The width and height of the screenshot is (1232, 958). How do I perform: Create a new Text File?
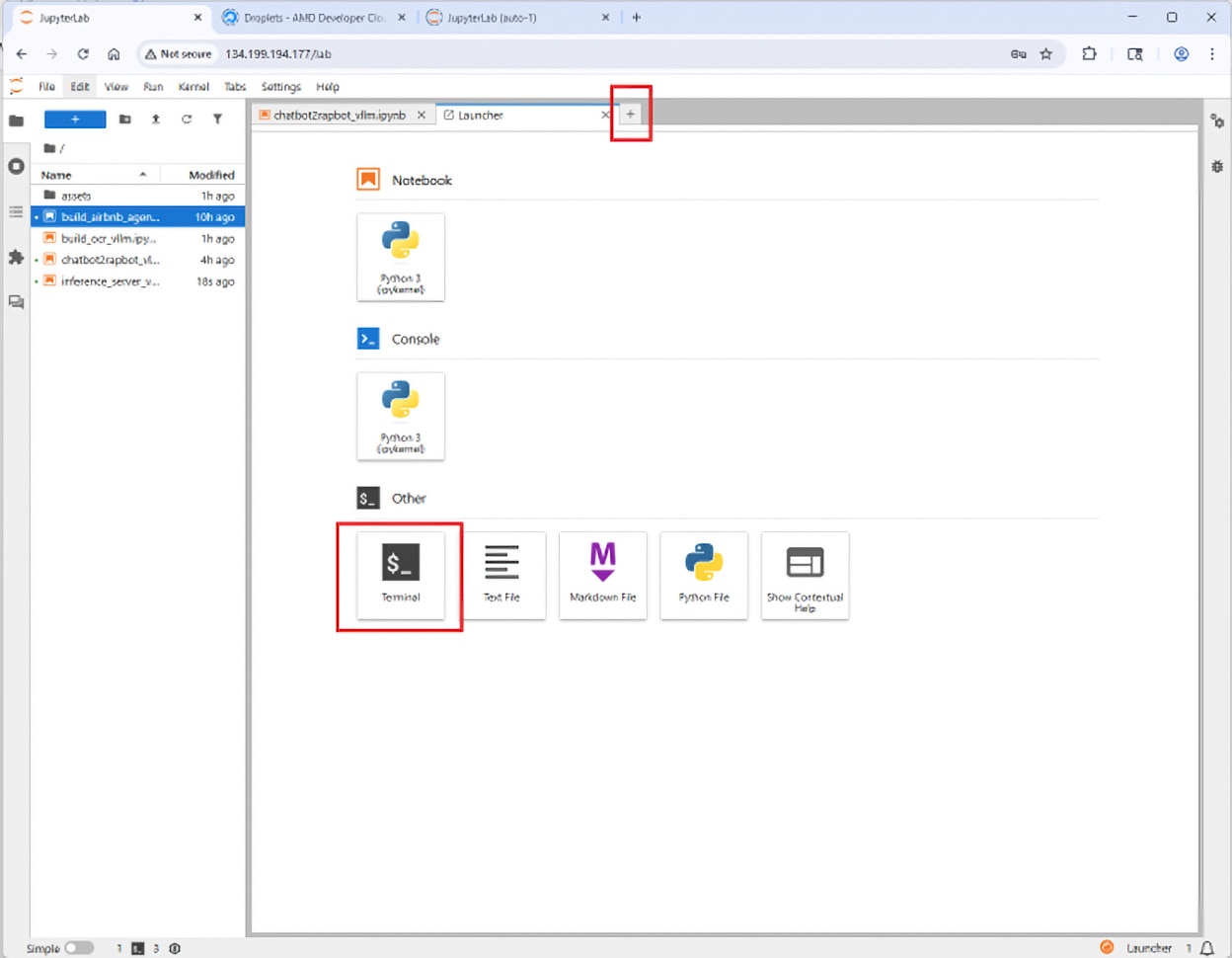coord(501,575)
